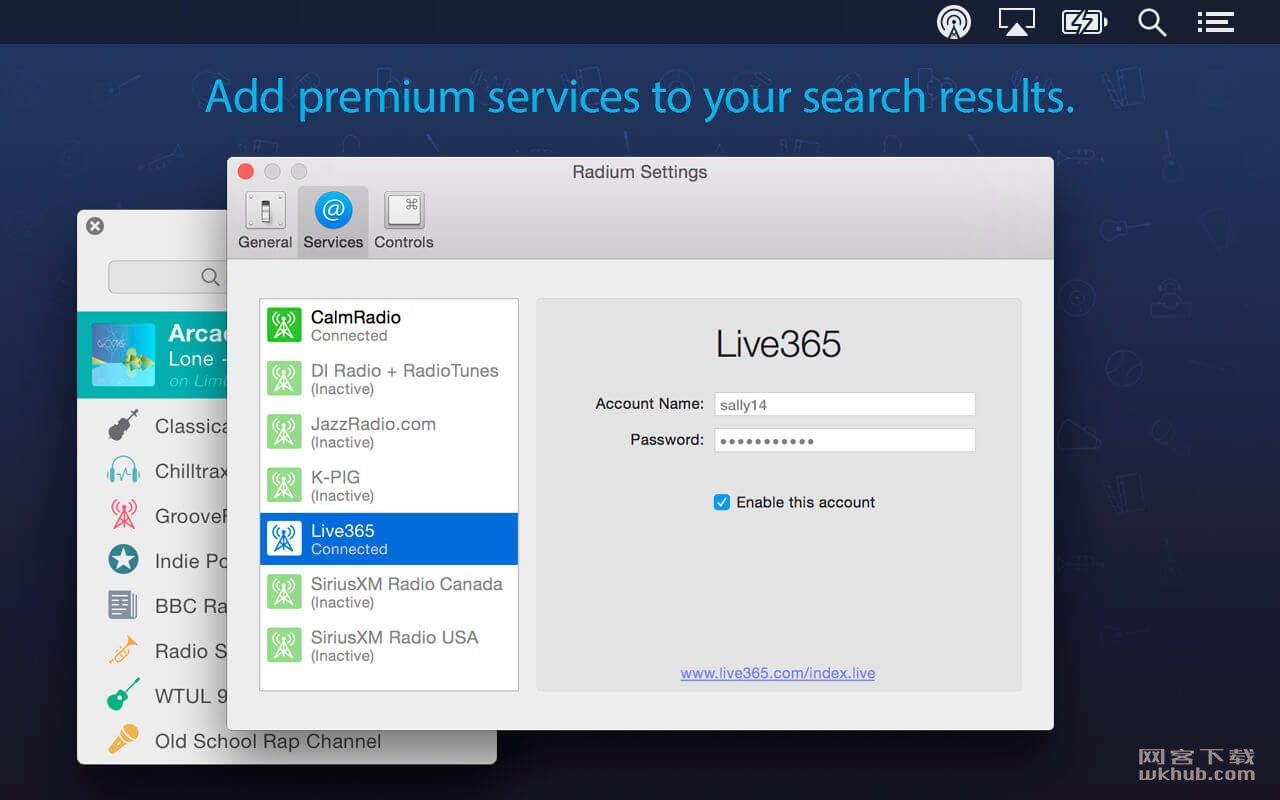This screenshot has height=800, width=1280.
Task: Select WTUL guitar icon station
Action: [x=123, y=695]
